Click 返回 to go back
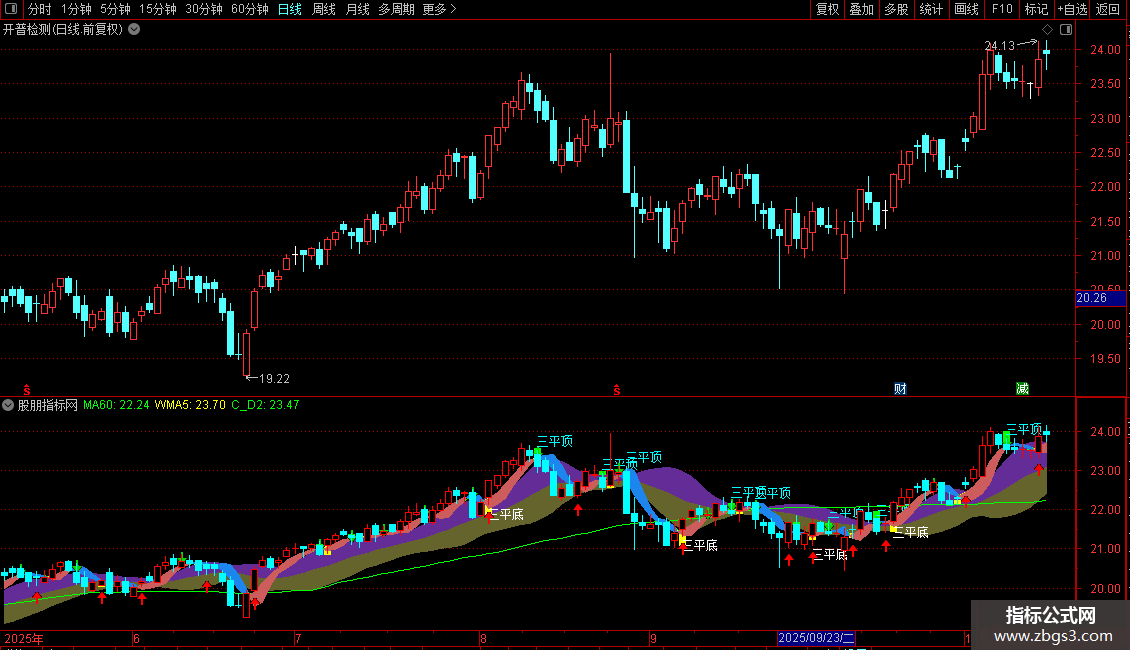Screen dimensions: 1130x650 1108,9
